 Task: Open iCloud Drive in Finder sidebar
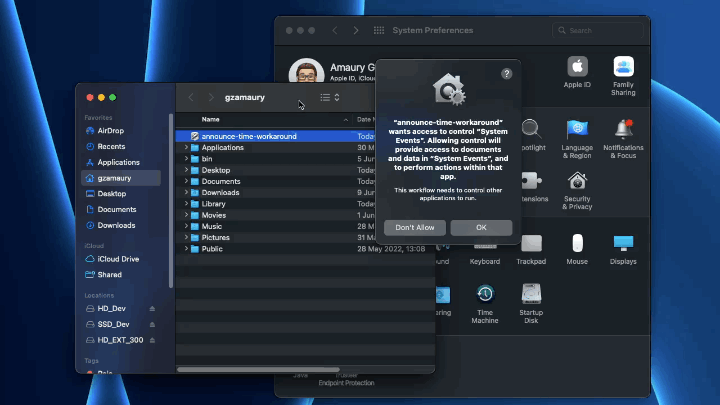click(121, 259)
